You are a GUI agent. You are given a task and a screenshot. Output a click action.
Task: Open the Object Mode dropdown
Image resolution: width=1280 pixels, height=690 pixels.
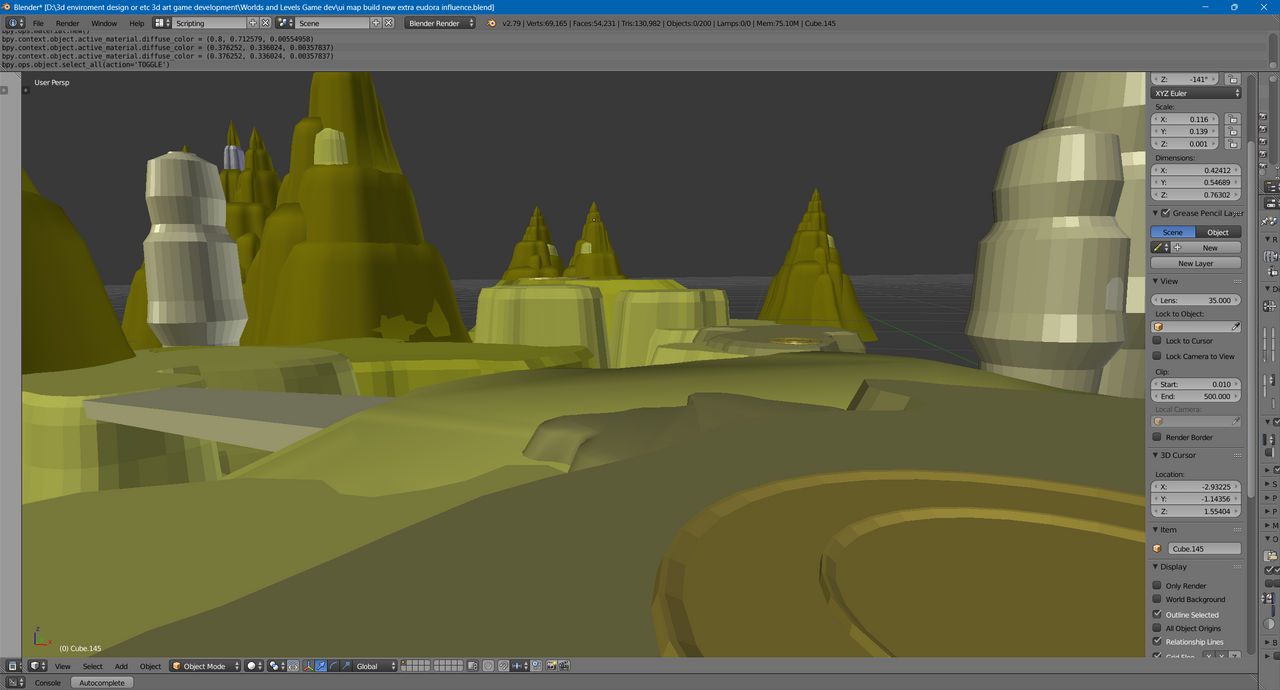205,665
